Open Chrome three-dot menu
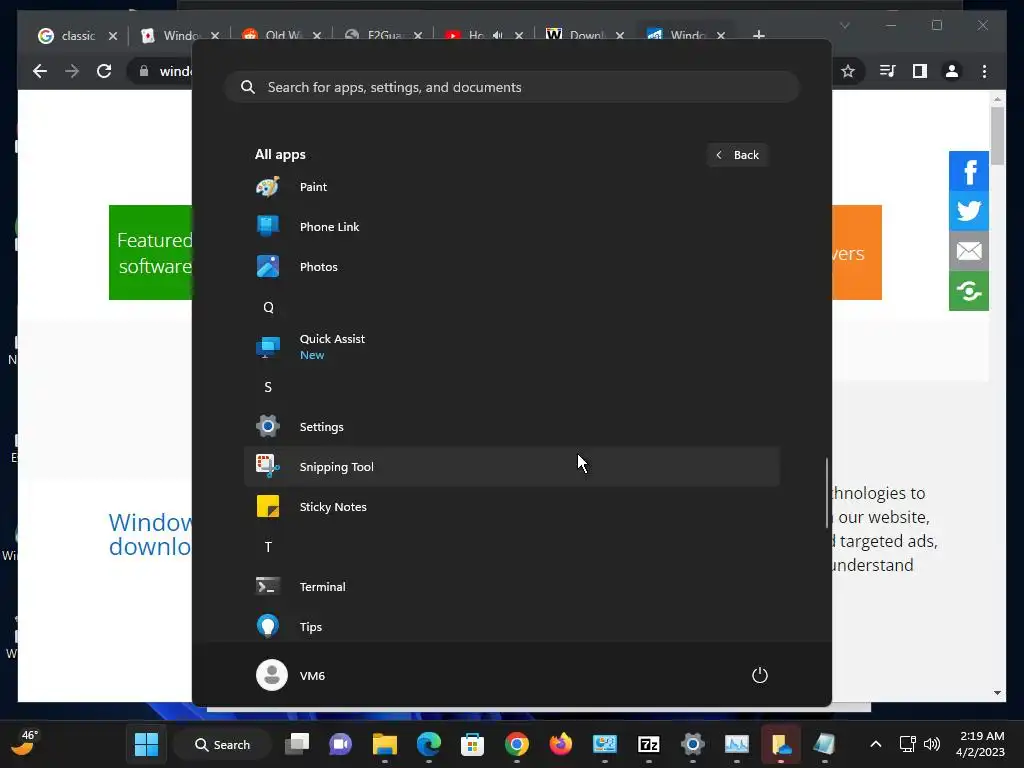1024x768 pixels. click(x=984, y=71)
